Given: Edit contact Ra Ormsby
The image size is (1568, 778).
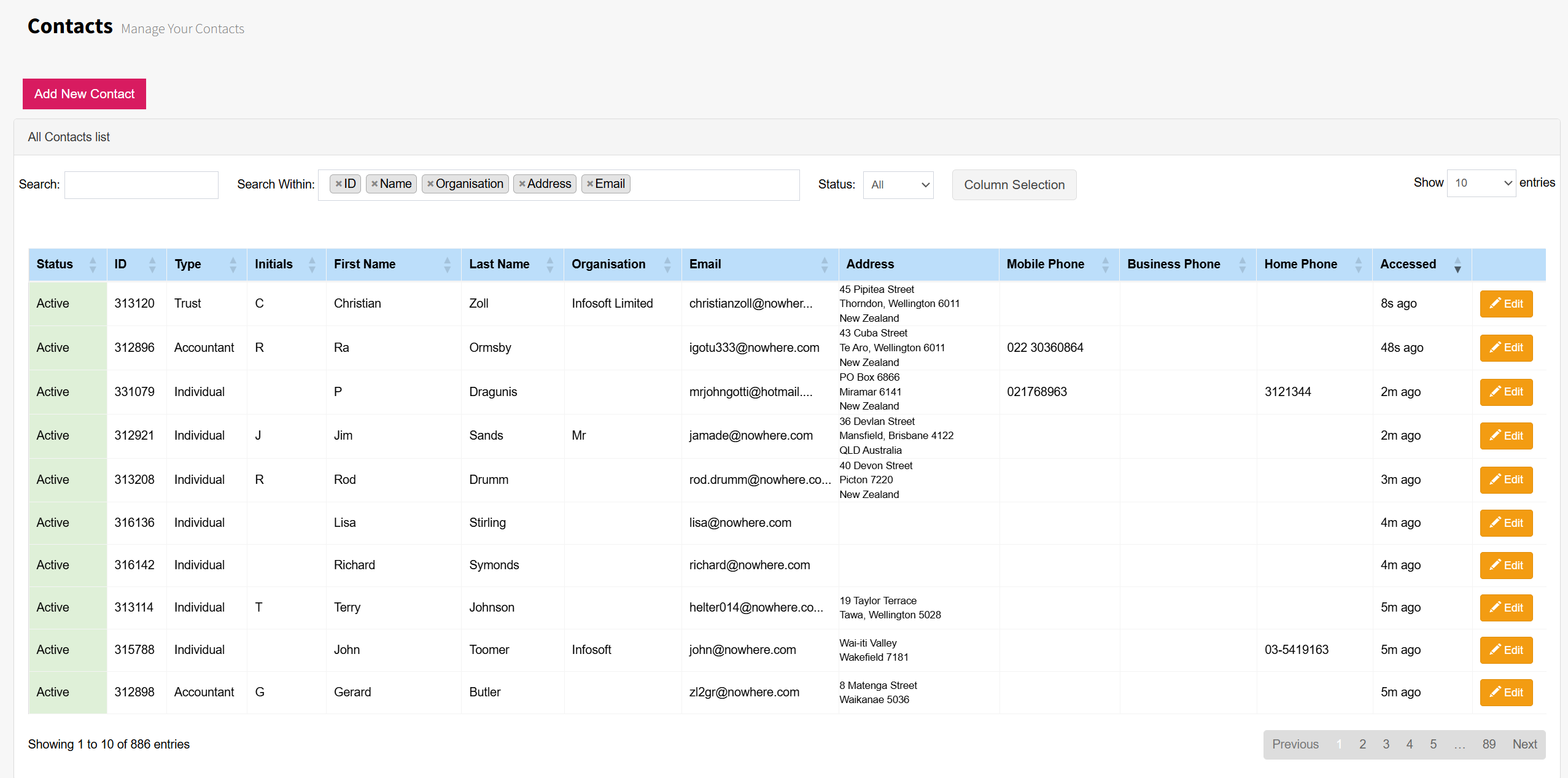Looking at the screenshot, I should (1506, 348).
